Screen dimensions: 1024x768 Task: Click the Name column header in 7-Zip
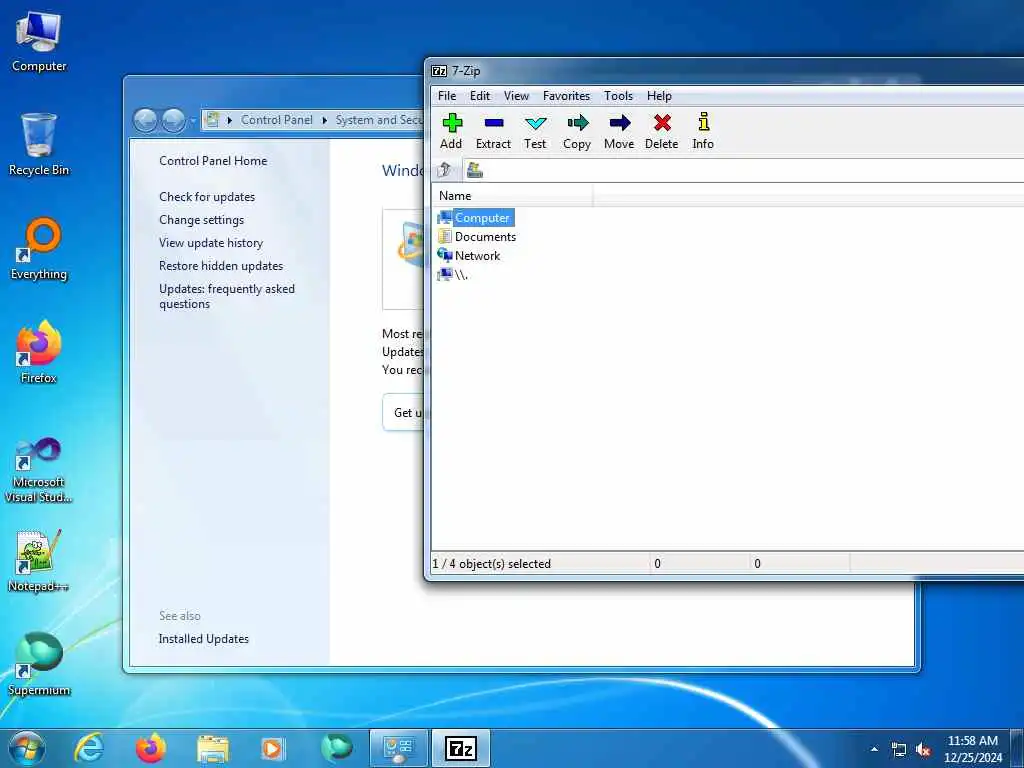tap(512, 196)
